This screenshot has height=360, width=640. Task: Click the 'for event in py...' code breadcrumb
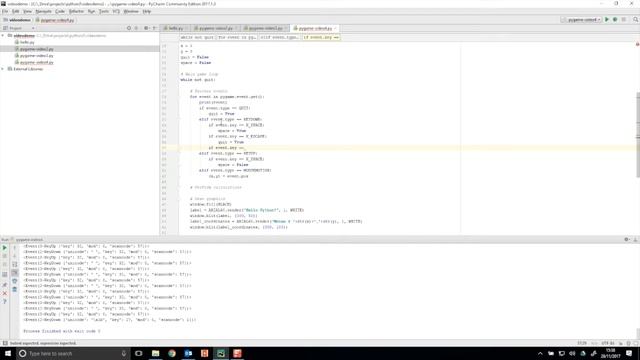pyautogui.click(x=237, y=37)
